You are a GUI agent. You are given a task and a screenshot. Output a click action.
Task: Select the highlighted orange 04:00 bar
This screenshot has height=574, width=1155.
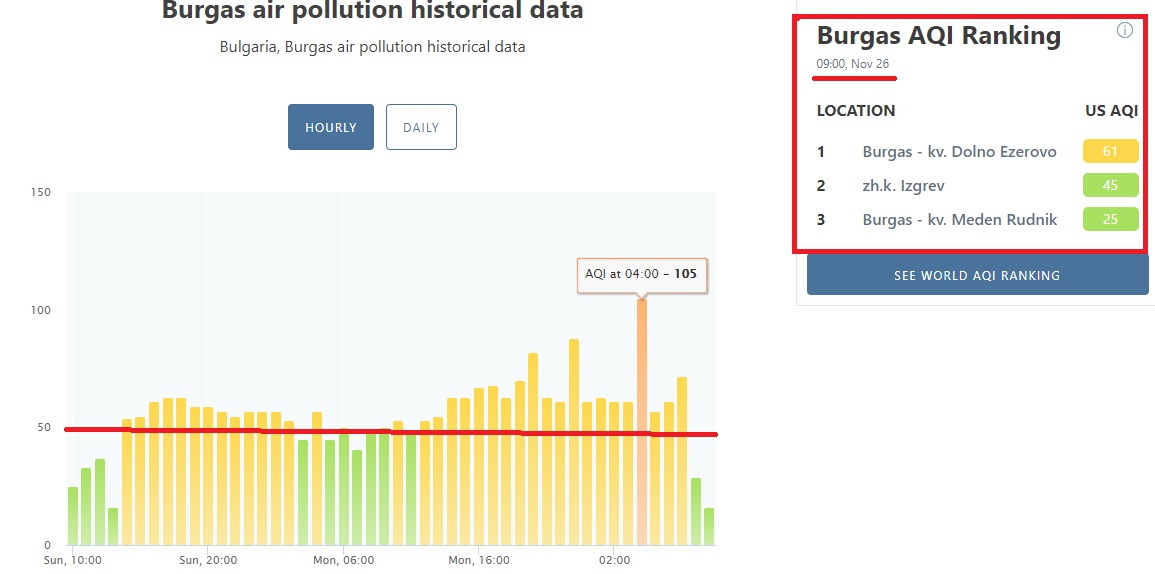click(x=642, y=421)
